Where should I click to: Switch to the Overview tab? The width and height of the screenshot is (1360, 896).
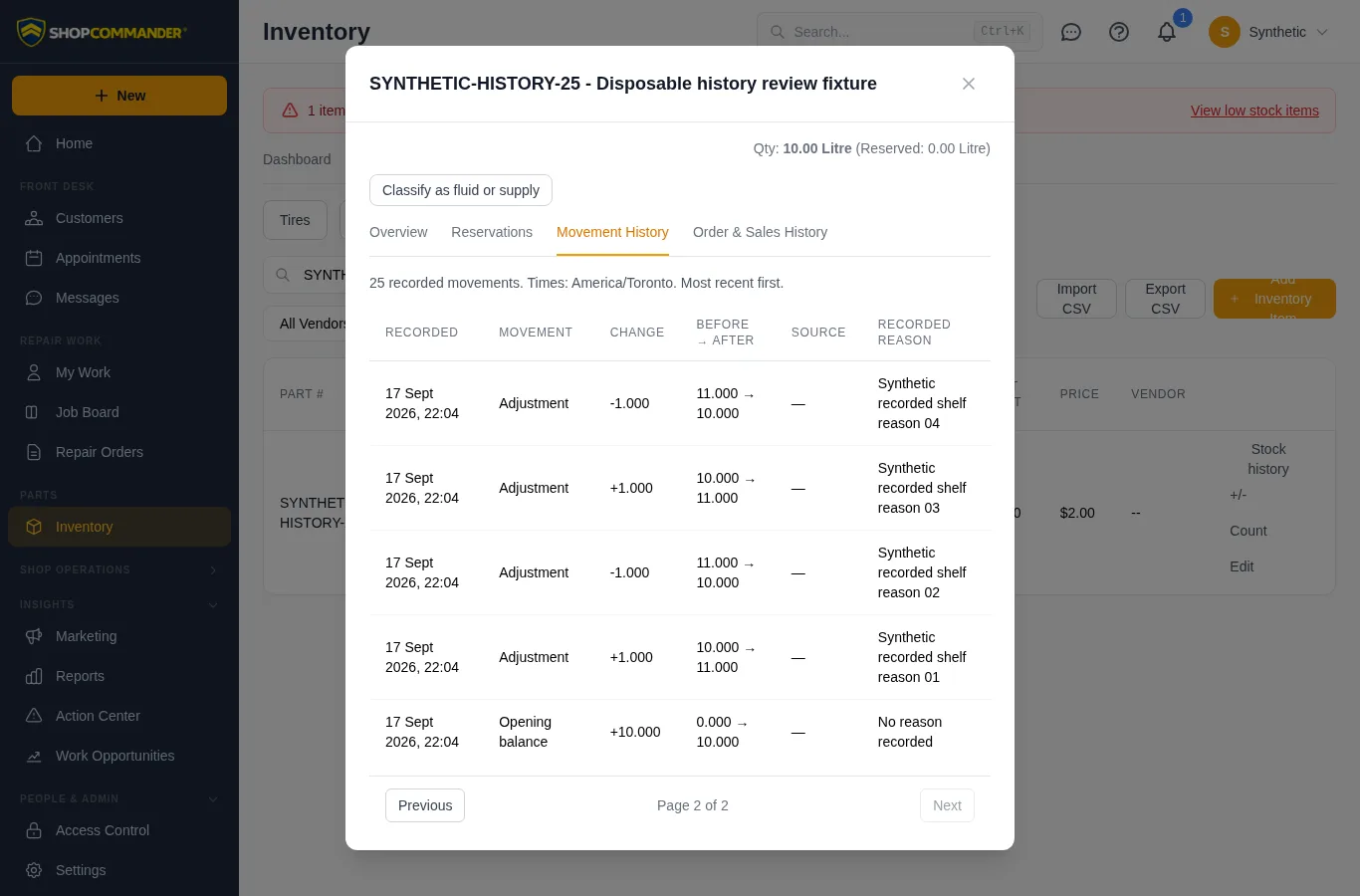(398, 232)
